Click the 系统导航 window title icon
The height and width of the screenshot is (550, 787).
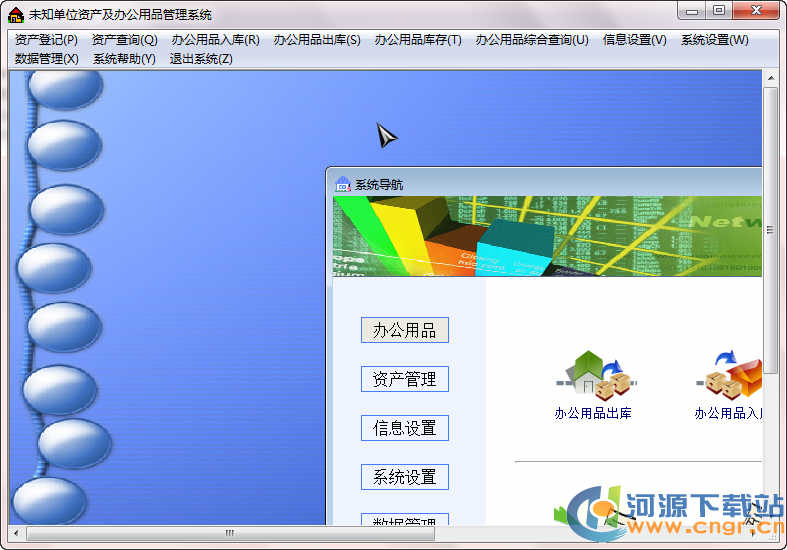342,184
